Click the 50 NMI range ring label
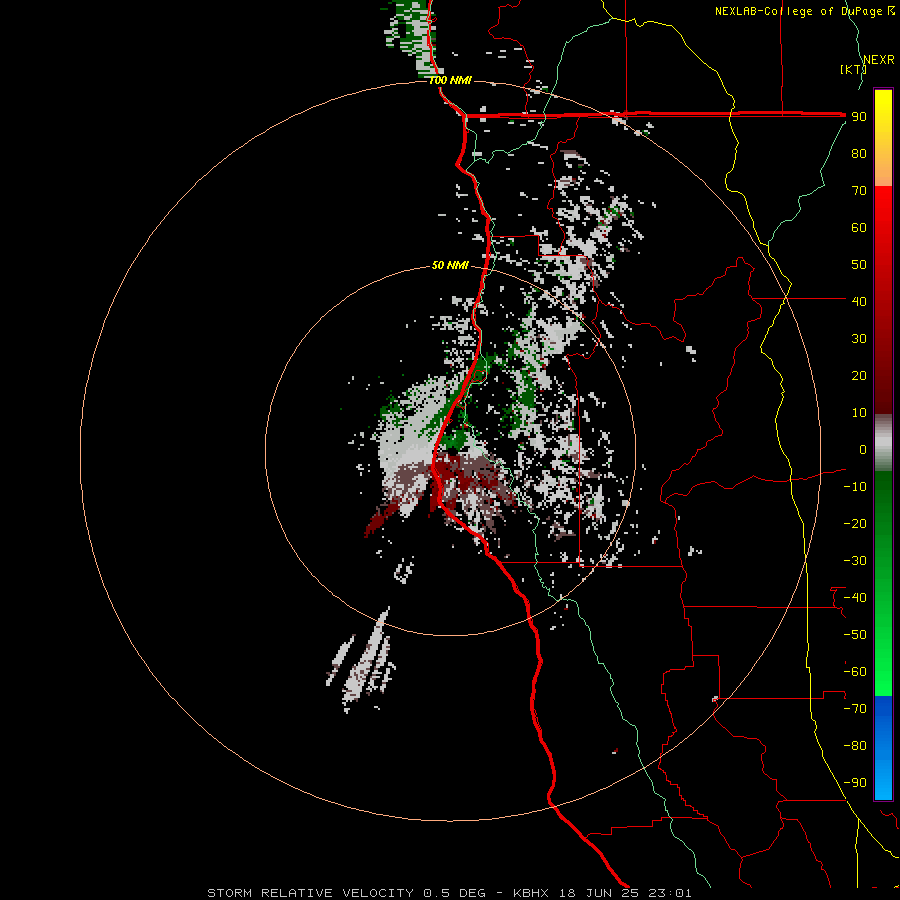 coord(450,265)
